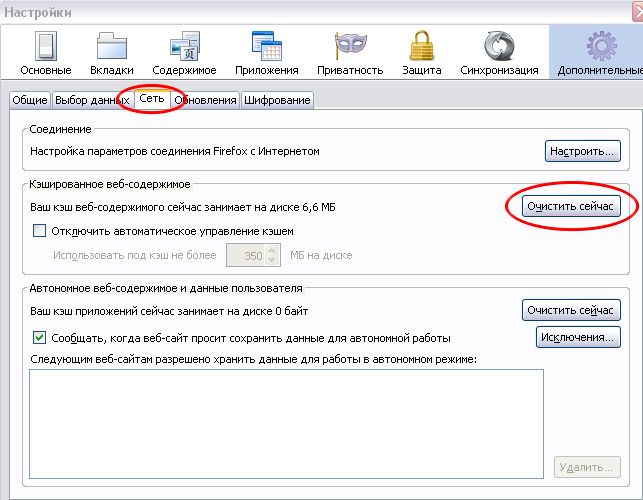The image size is (643, 500).
Task: Click the cache size text '6,6 МБ' line
Action: (x=183, y=207)
